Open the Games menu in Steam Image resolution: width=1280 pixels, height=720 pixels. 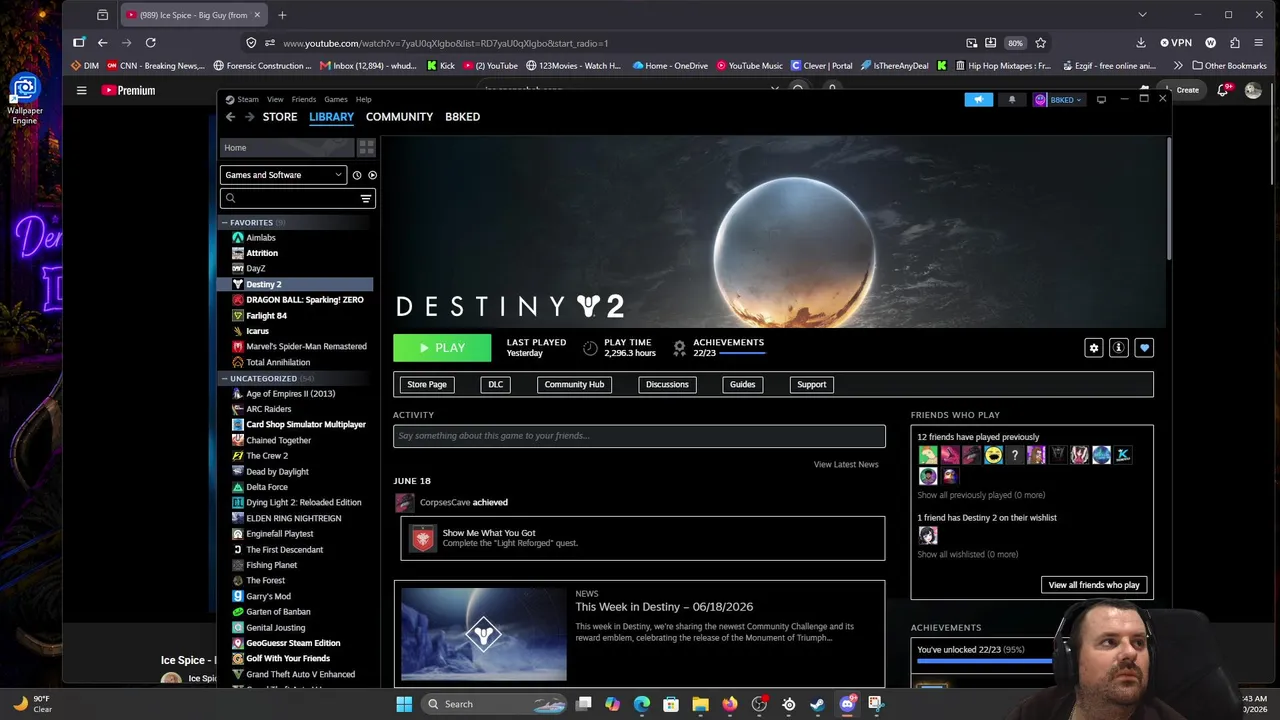[x=336, y=99]
